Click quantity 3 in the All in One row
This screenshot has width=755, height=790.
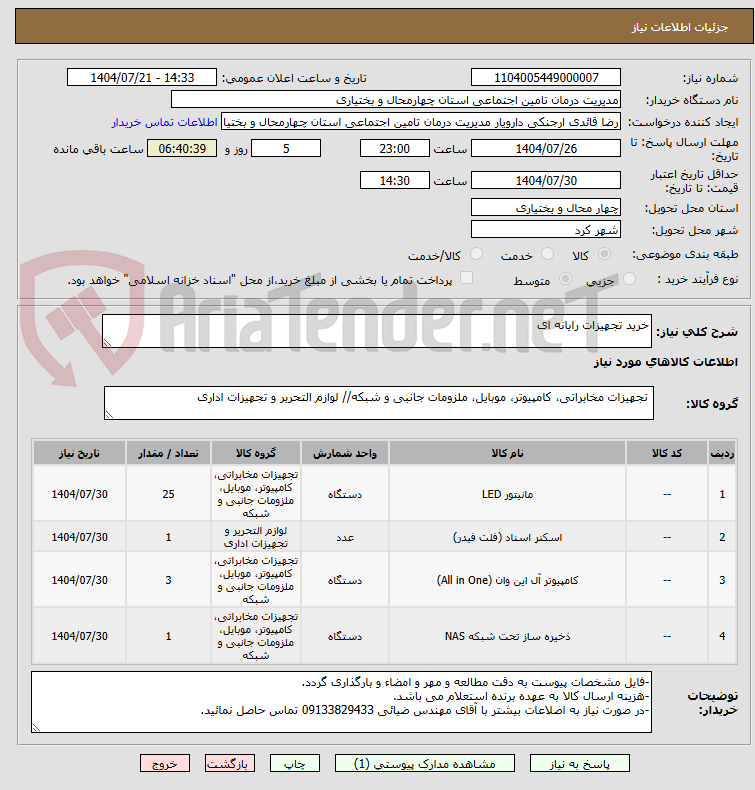tap(168, 580)
